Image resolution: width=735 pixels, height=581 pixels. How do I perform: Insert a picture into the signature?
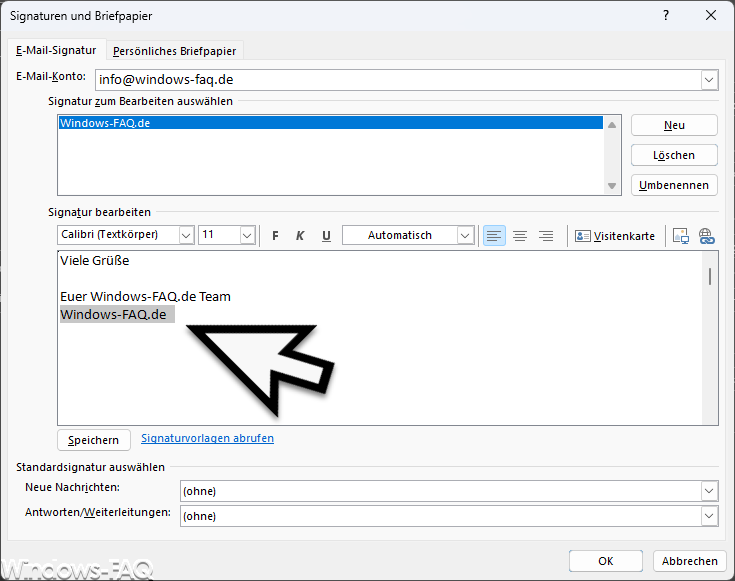click(681, 235)
